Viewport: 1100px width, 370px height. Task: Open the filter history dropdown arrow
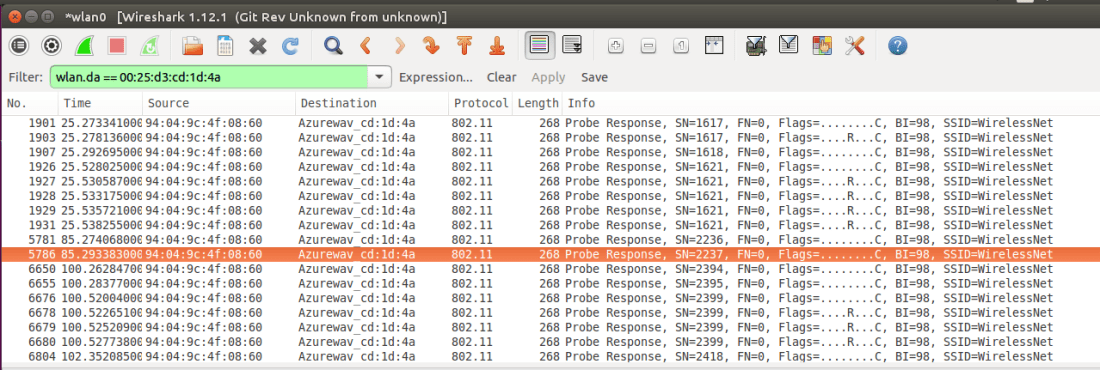(x=380, y=77)
